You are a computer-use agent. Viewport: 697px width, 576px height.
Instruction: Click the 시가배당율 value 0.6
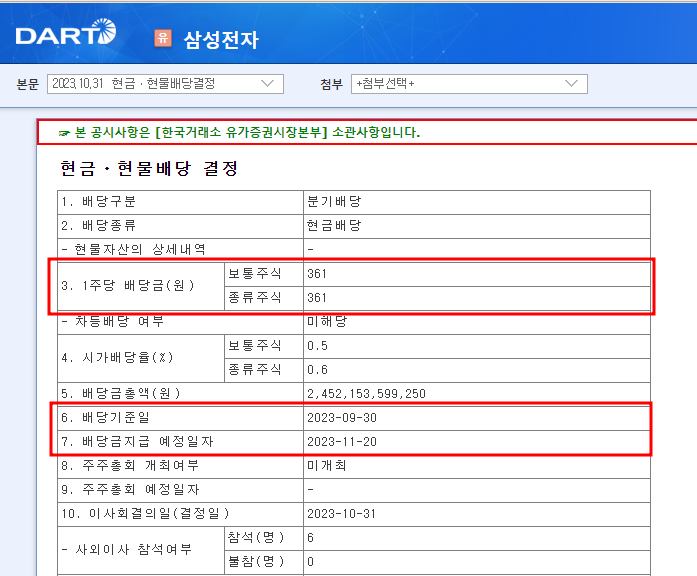point(317,370)
